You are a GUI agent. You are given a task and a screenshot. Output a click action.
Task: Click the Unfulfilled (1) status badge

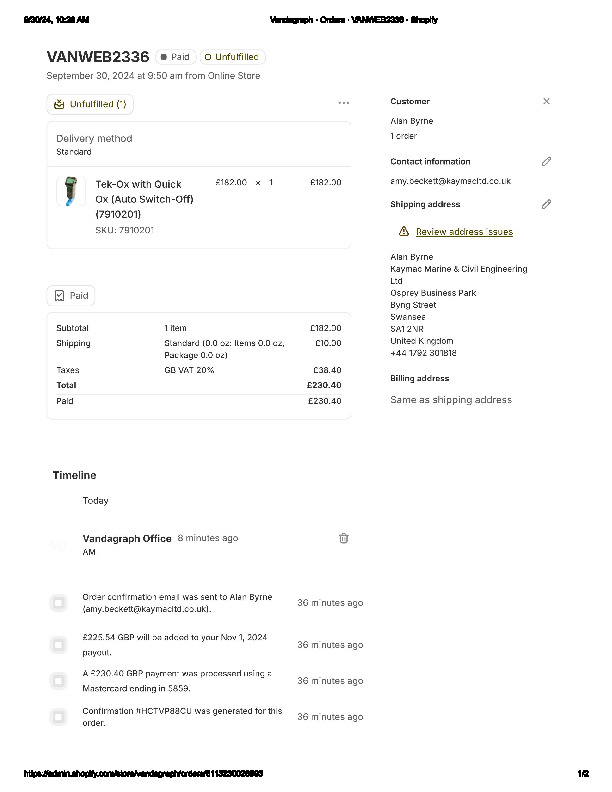point(90,104)
